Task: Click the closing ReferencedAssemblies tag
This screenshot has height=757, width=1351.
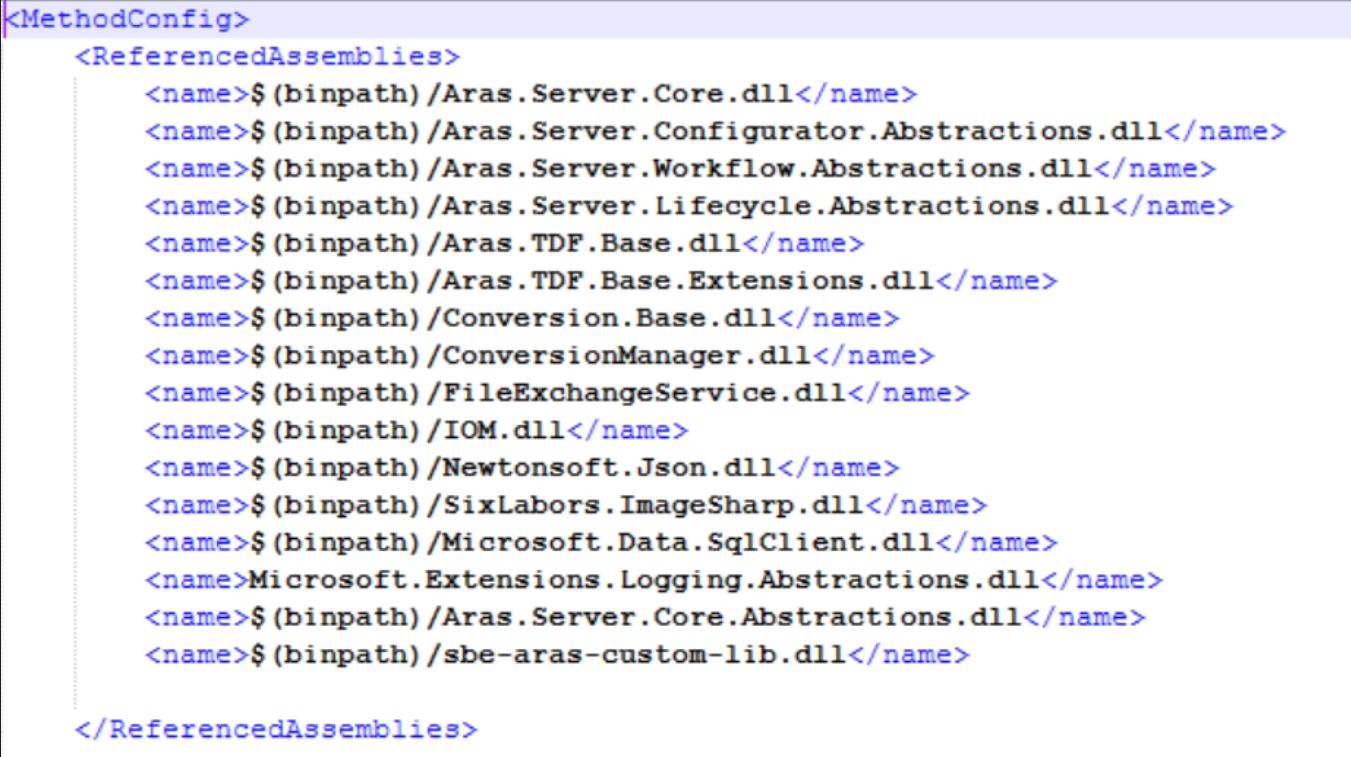Action: pyautogui.click(x=276, y=729)
